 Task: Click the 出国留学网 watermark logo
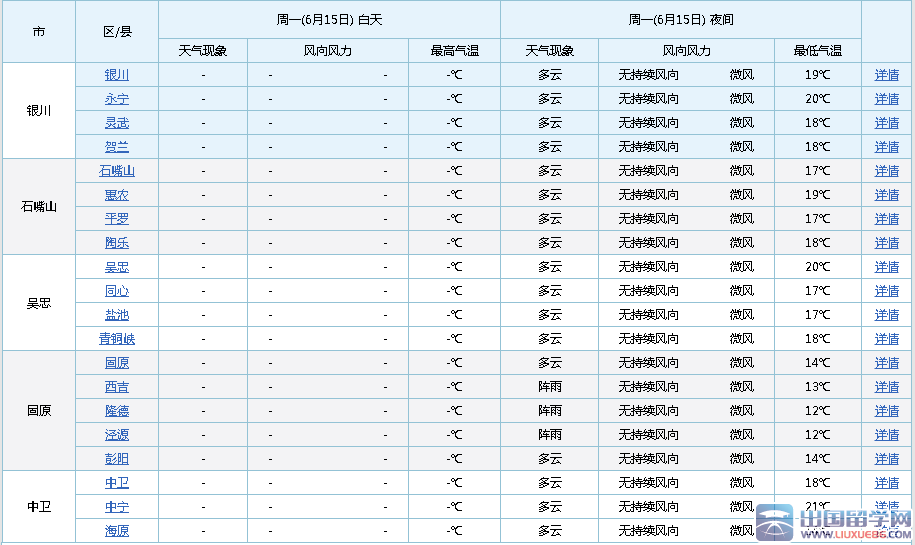833,523
